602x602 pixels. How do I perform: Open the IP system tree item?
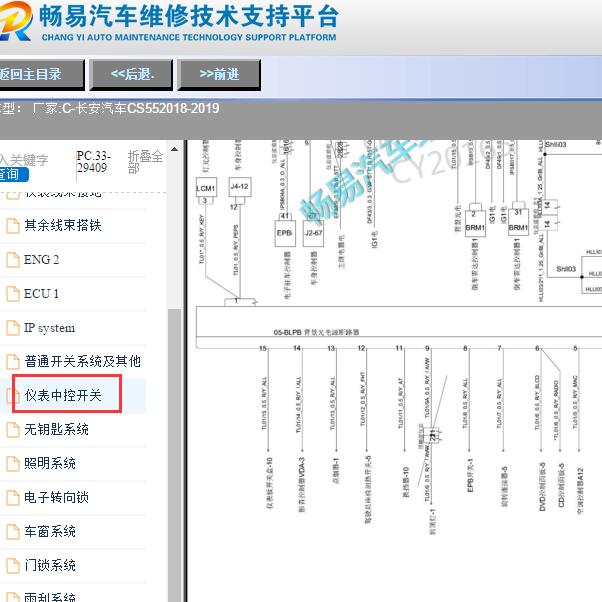pos(49,328)
